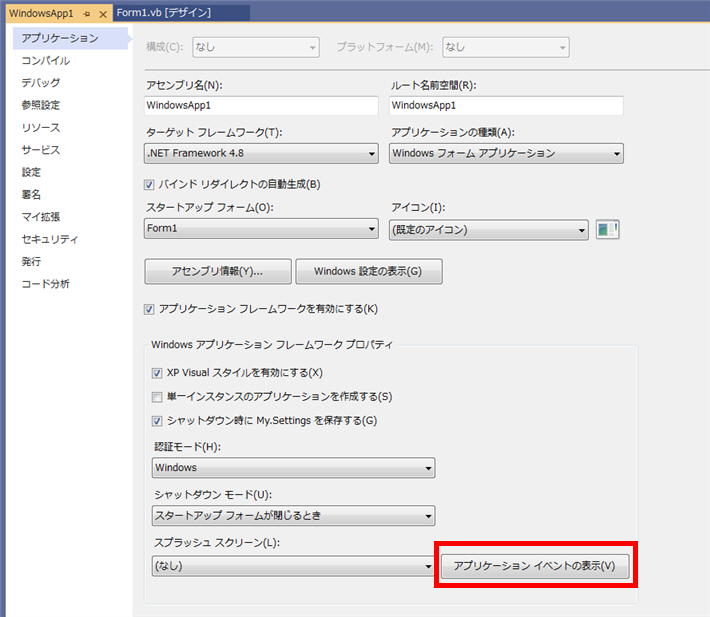This screenshot has width=710, height=617.
Task: Close the WindowsApp1 tab
Action: [103, 14]
